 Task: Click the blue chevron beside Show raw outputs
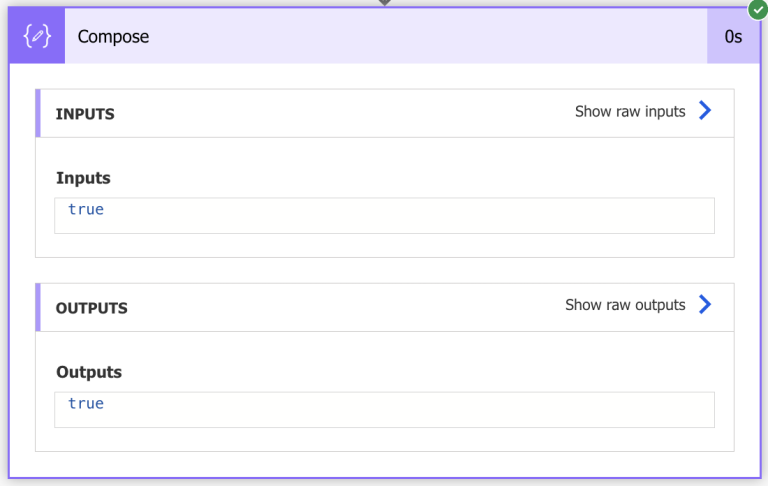(705, 305)
